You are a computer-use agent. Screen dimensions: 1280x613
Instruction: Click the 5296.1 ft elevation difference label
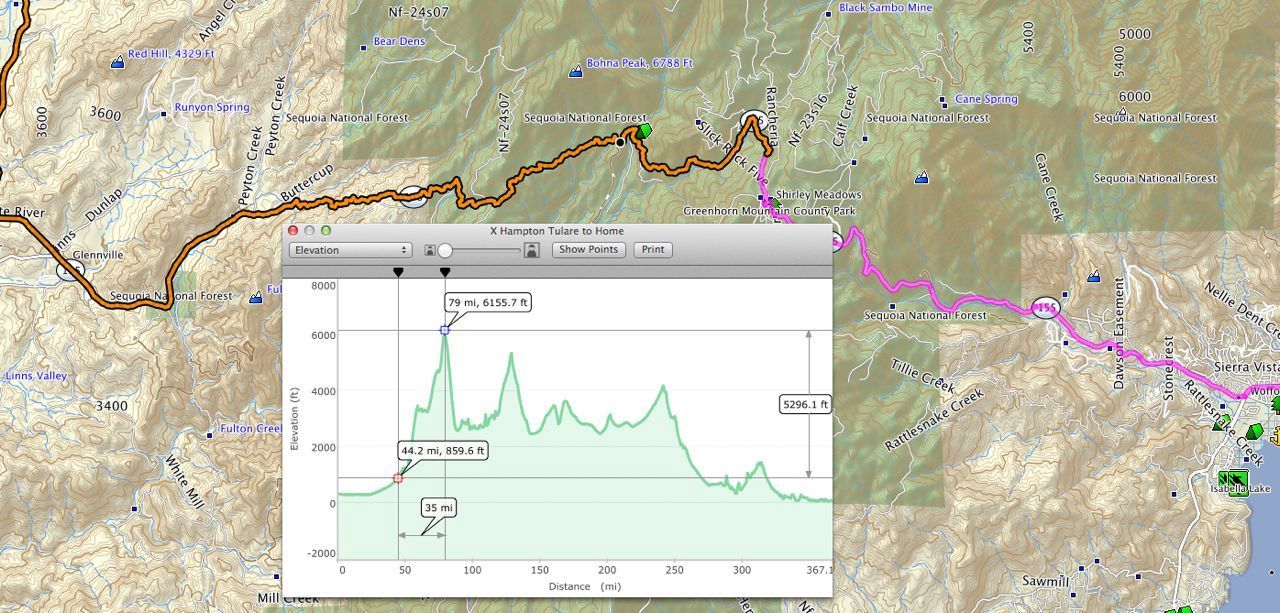point(805,404)
